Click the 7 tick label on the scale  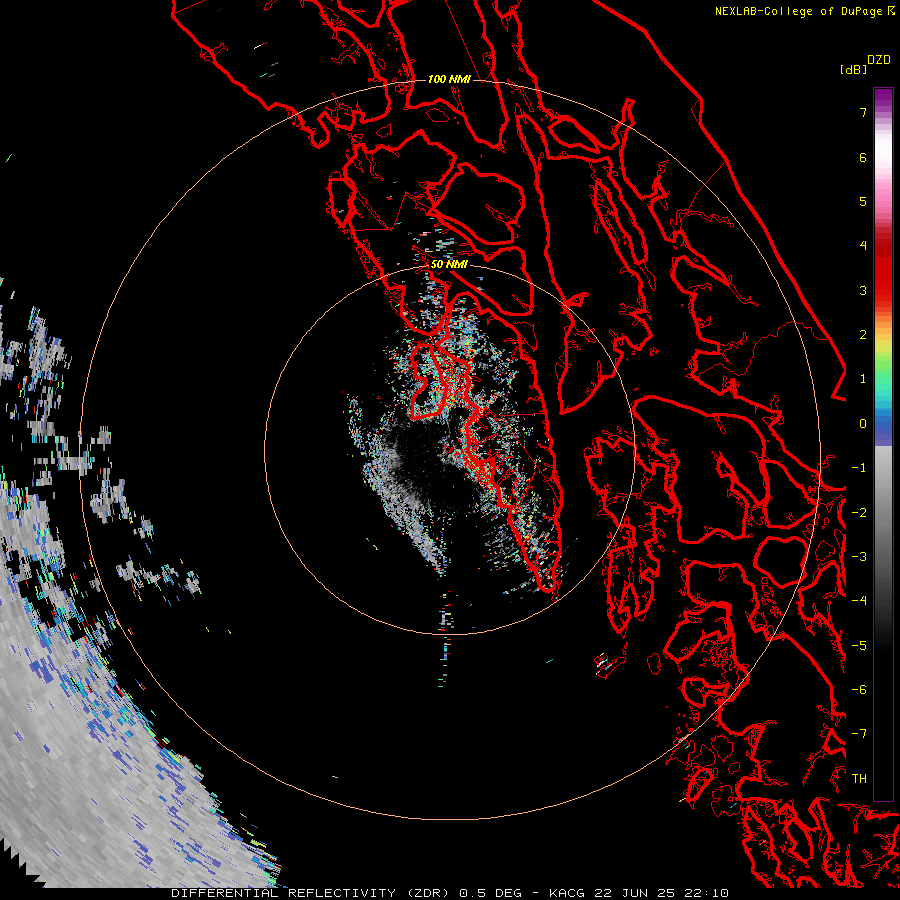(x=863, y=112)
